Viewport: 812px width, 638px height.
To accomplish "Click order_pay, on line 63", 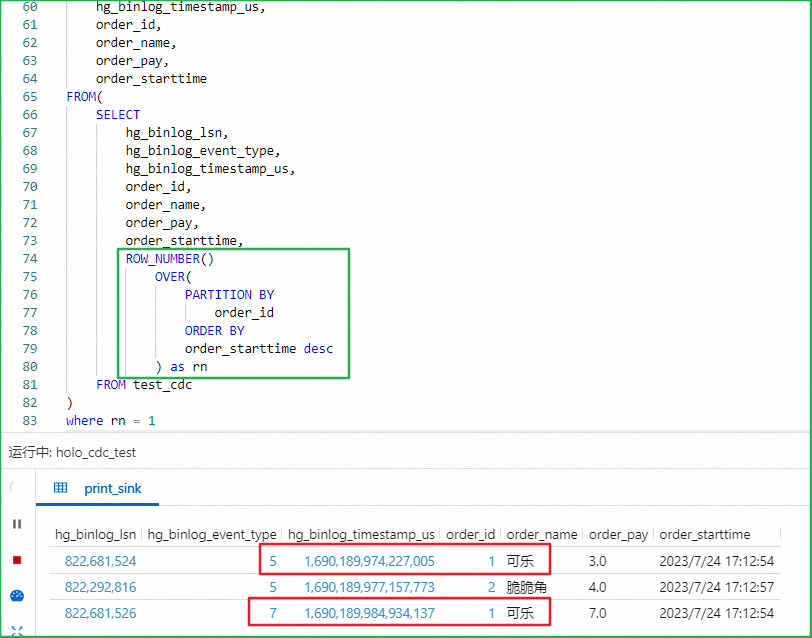I will pos(133,61).
